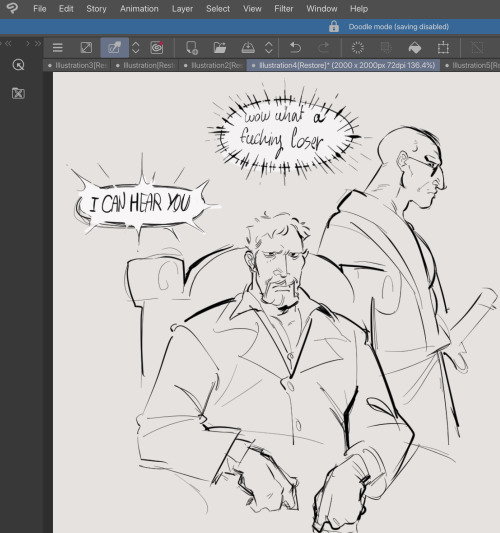
Task: Switch to the Illustration2 tab
Action: (214, 65)
